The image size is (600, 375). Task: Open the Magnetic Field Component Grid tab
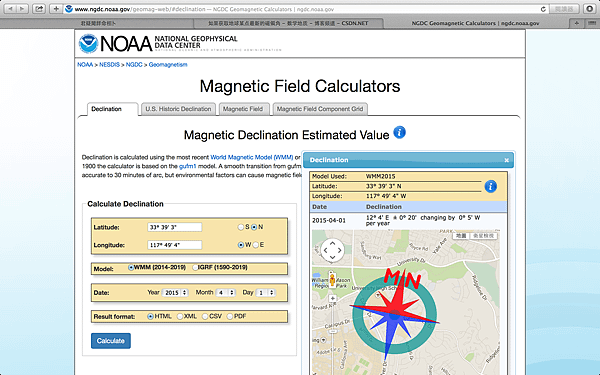tap(320, 109)
